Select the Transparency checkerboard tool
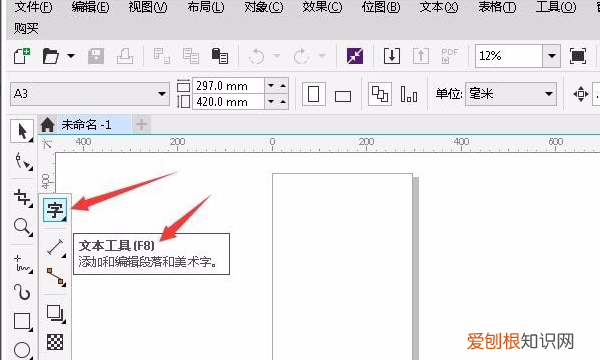This screenshot has width=600, height=360. (55, 342)
